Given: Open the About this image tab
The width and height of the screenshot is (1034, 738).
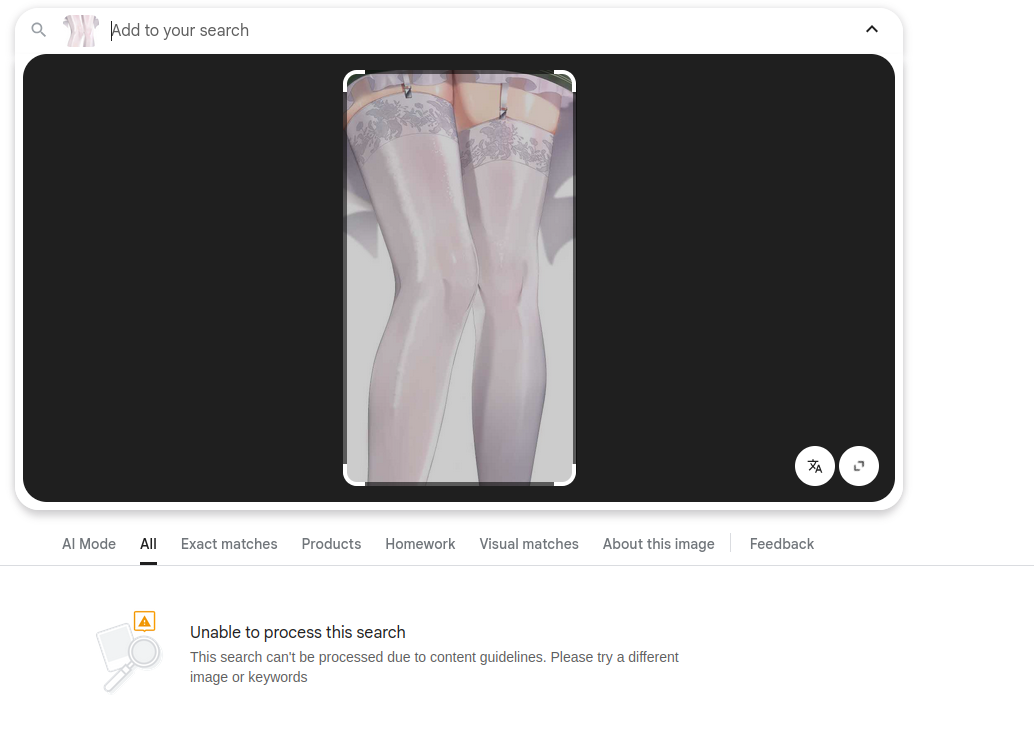Looking at the screenshot, I should 658,544.
